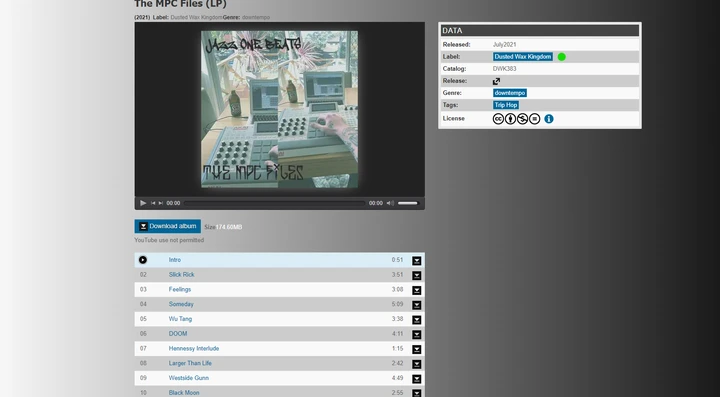Open license info icon
The height and width of the screenshot is (397, 720).
click(549, 119)
